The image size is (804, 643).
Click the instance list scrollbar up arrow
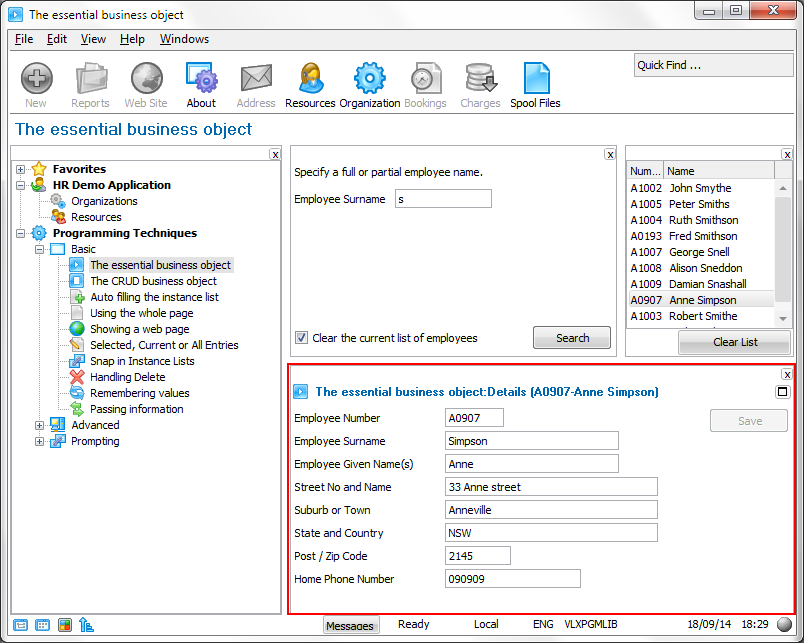tap(782, 188)
